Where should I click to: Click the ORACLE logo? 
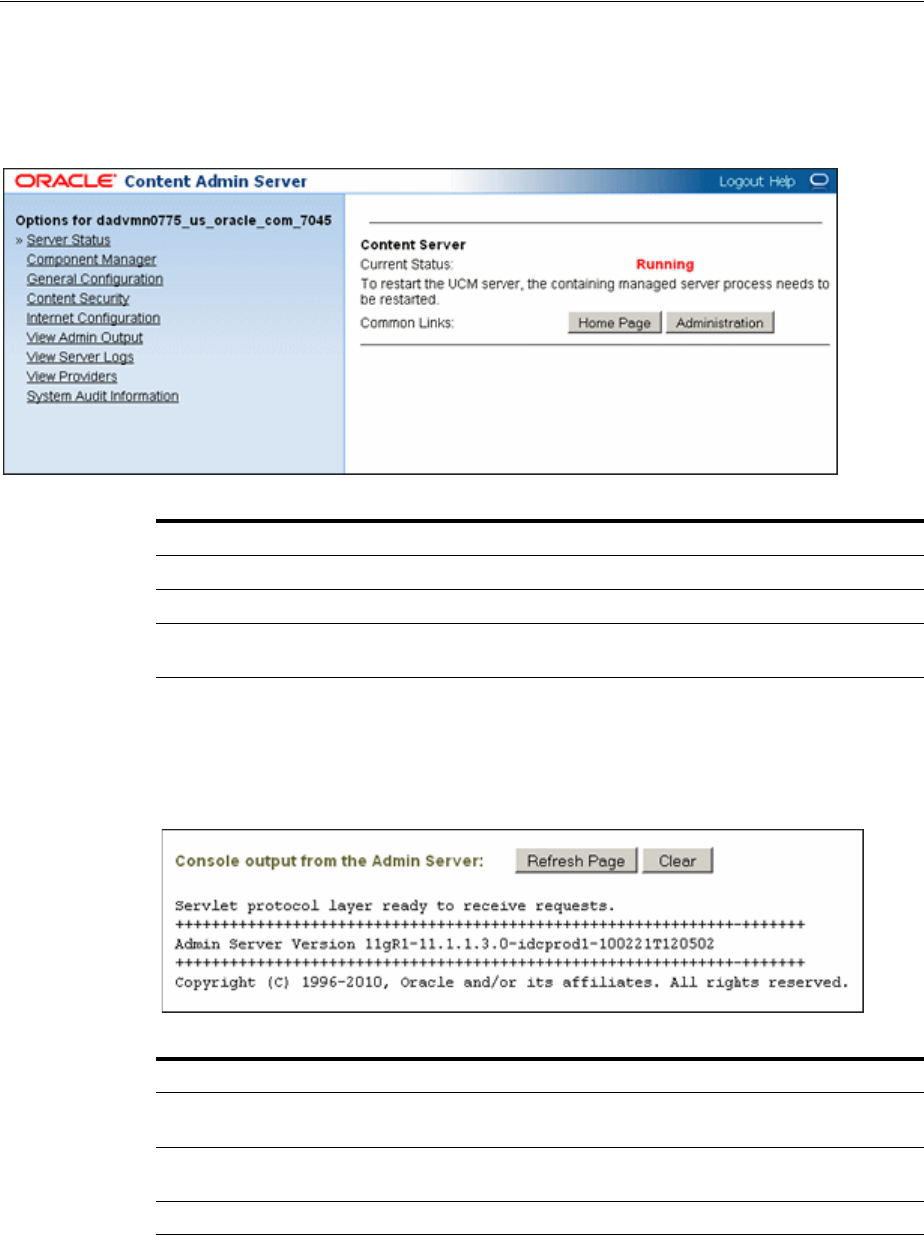click(x=65, y=182)
